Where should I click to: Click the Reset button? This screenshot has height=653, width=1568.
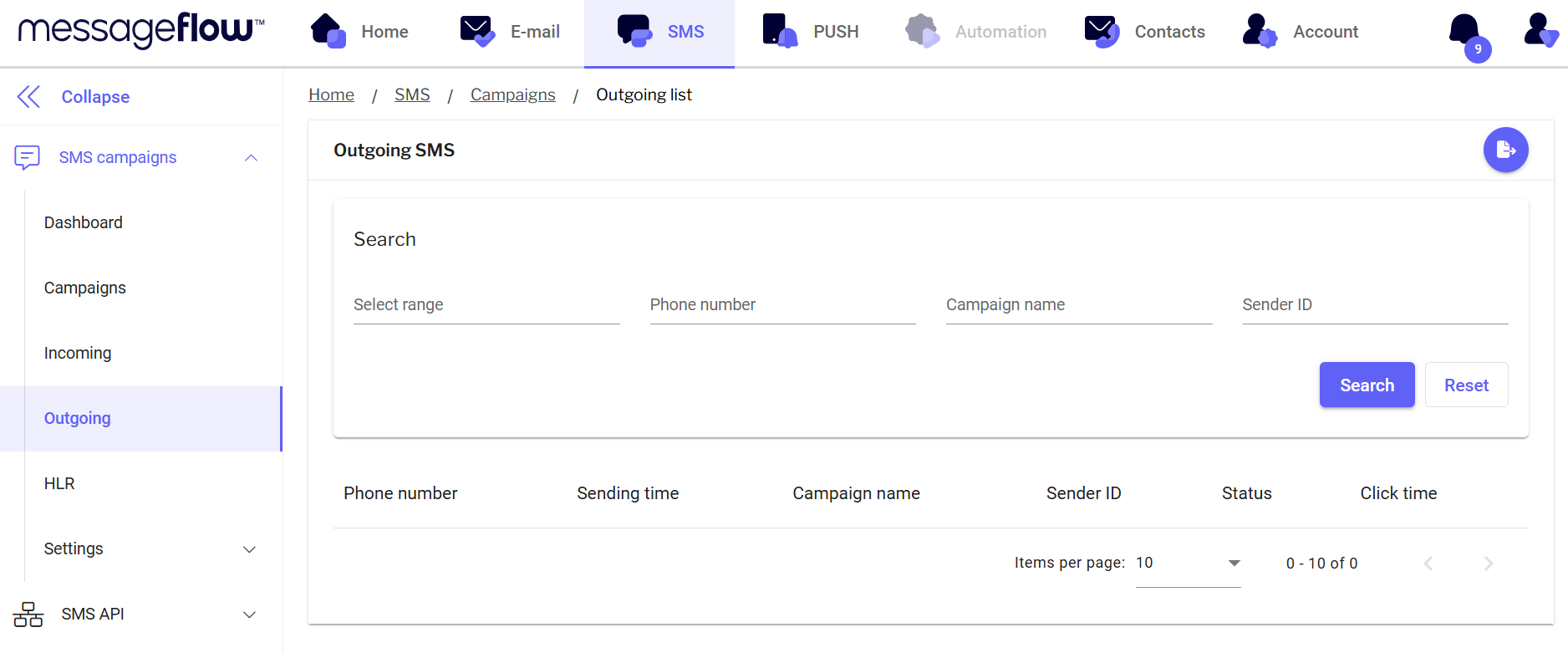(1466, 385)
